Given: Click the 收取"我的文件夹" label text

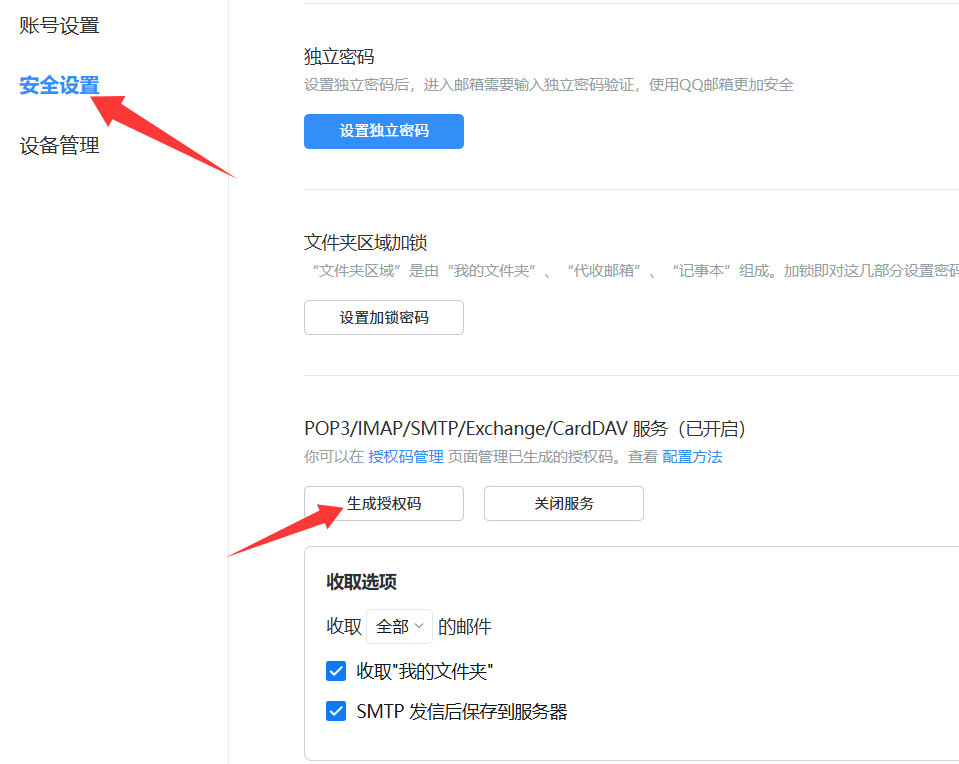Looking at the screenshot, I should 424,671.
